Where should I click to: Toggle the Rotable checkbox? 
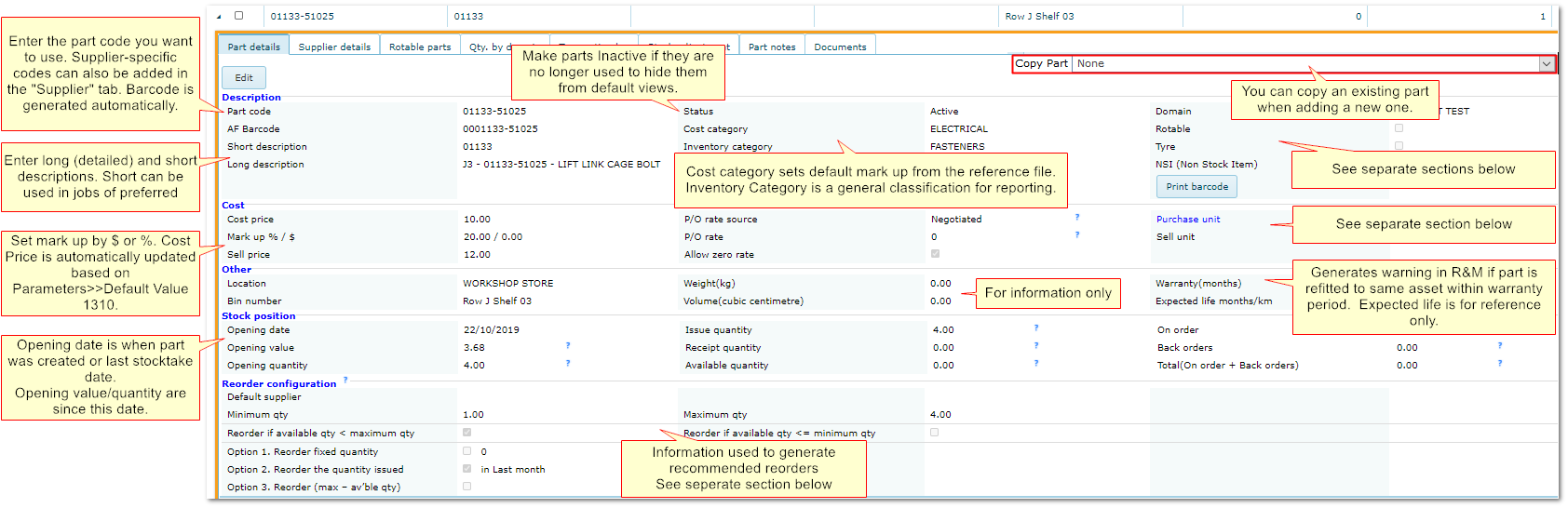pyautogui.click(x=1399, y=128)
